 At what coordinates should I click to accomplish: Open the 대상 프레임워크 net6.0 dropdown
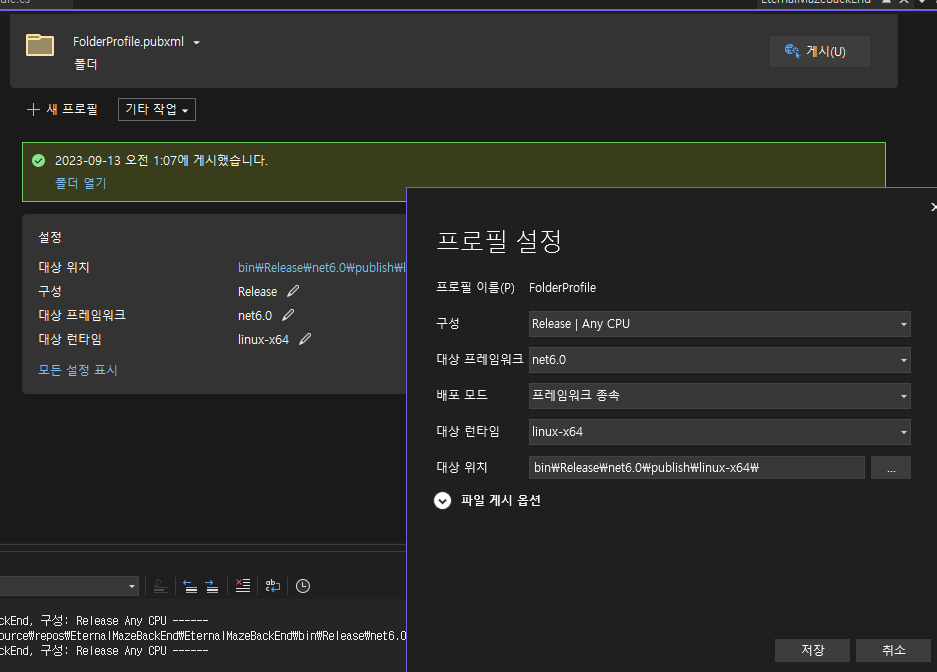719,360
